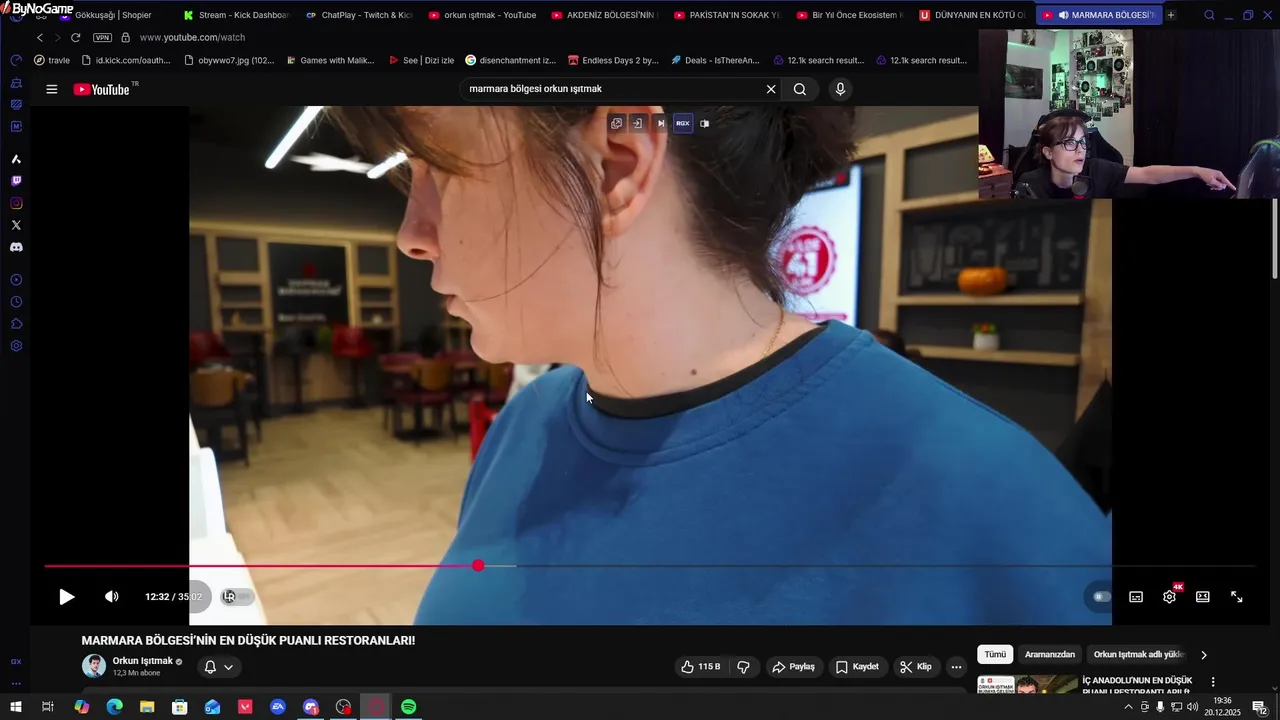Image resolution: width=1280 pixels, height=720 pixels.
Task: Open the 'See | Dizi izle' bookmark
Action: (421, 60)
